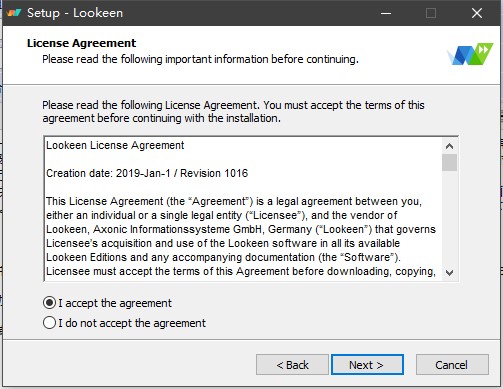The width and height of the screenshot is (503, 389).
Task: Click the Lookeen logo in the header
Action: point(470,54)
